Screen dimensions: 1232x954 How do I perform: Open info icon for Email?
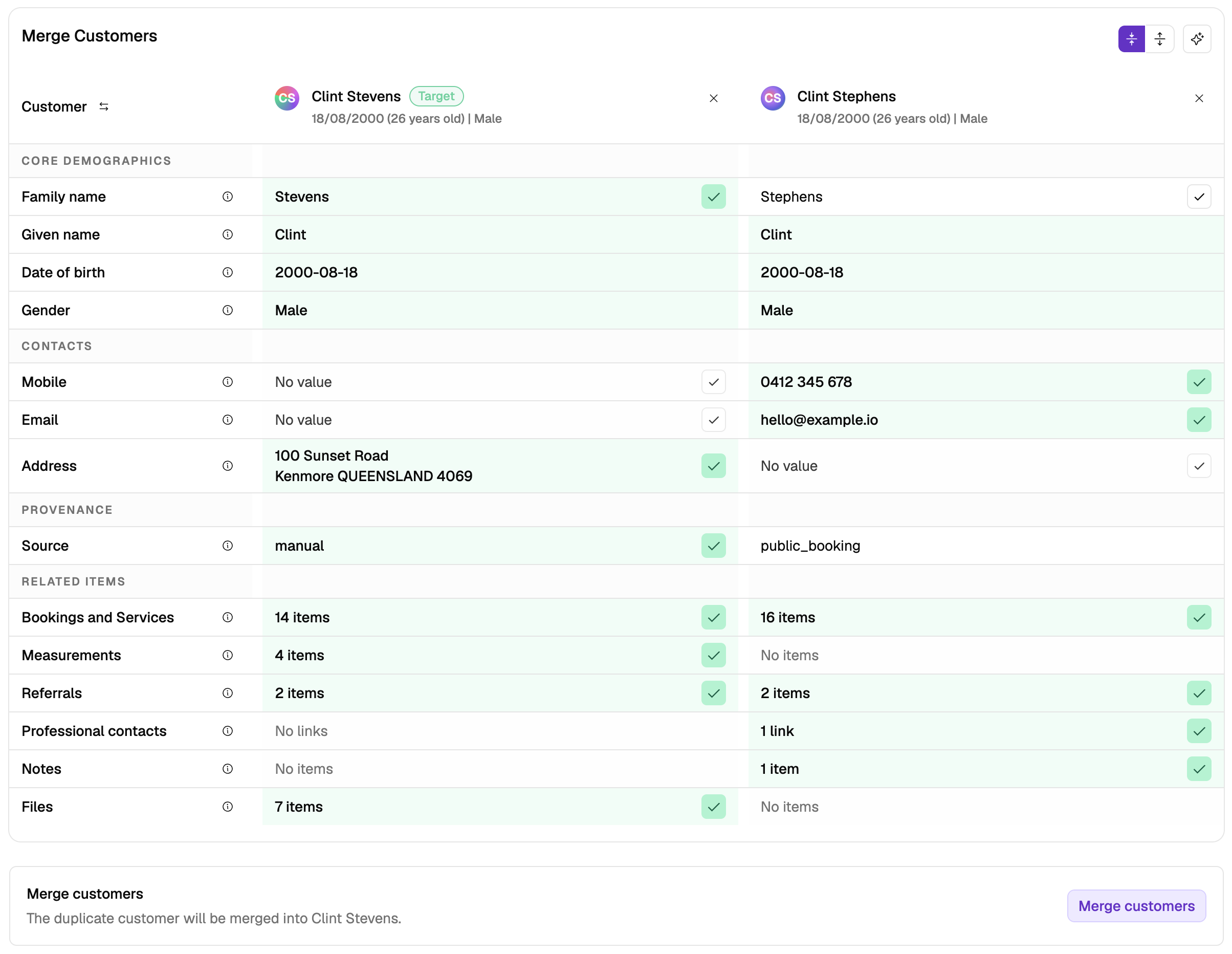[x=227, y=420]
